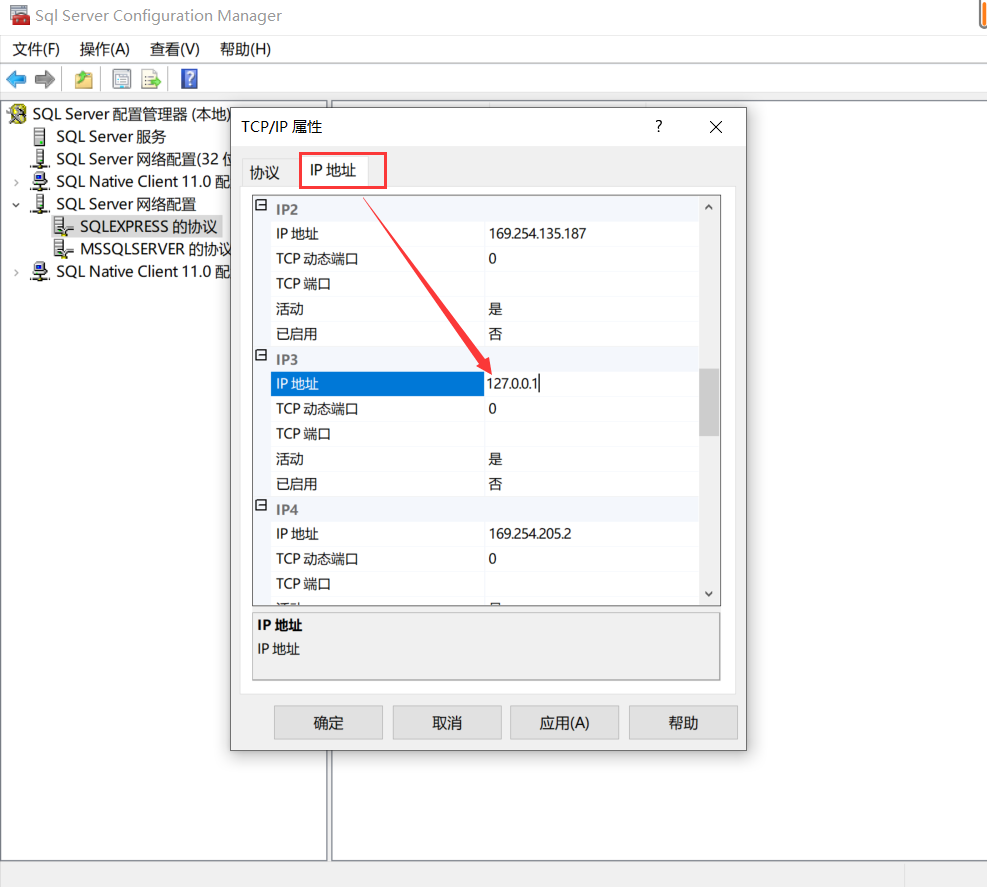Click IP3 TCP 端口 row

[484, 434]
